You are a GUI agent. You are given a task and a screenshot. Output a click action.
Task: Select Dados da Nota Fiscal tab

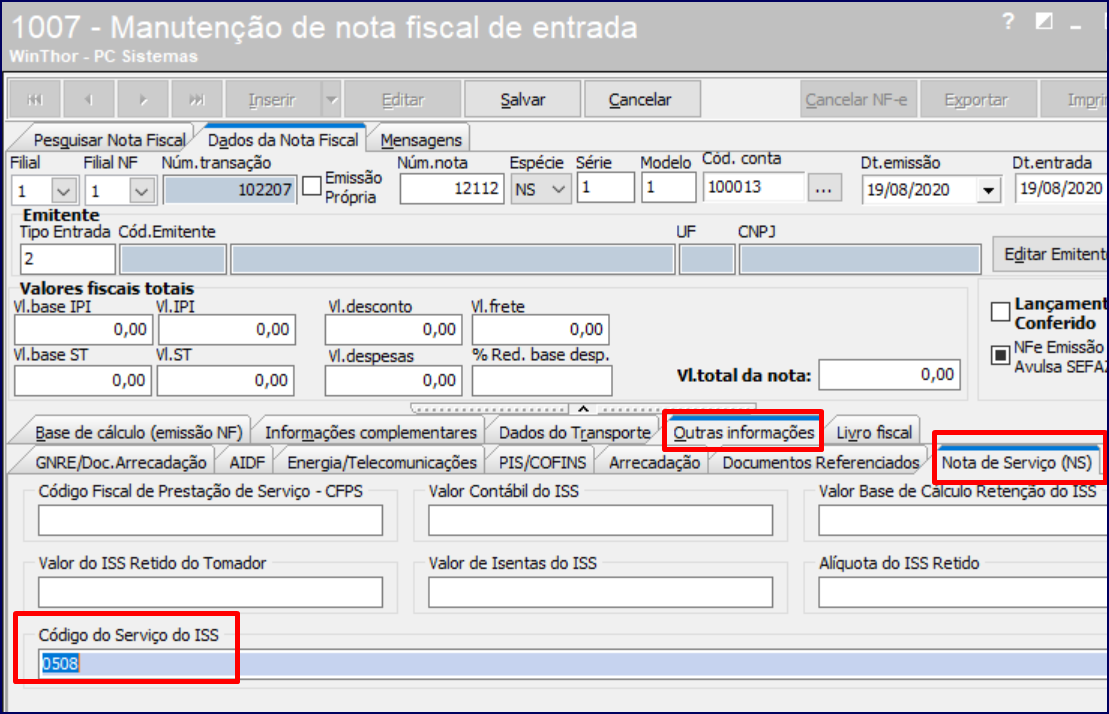click(283, 139)
